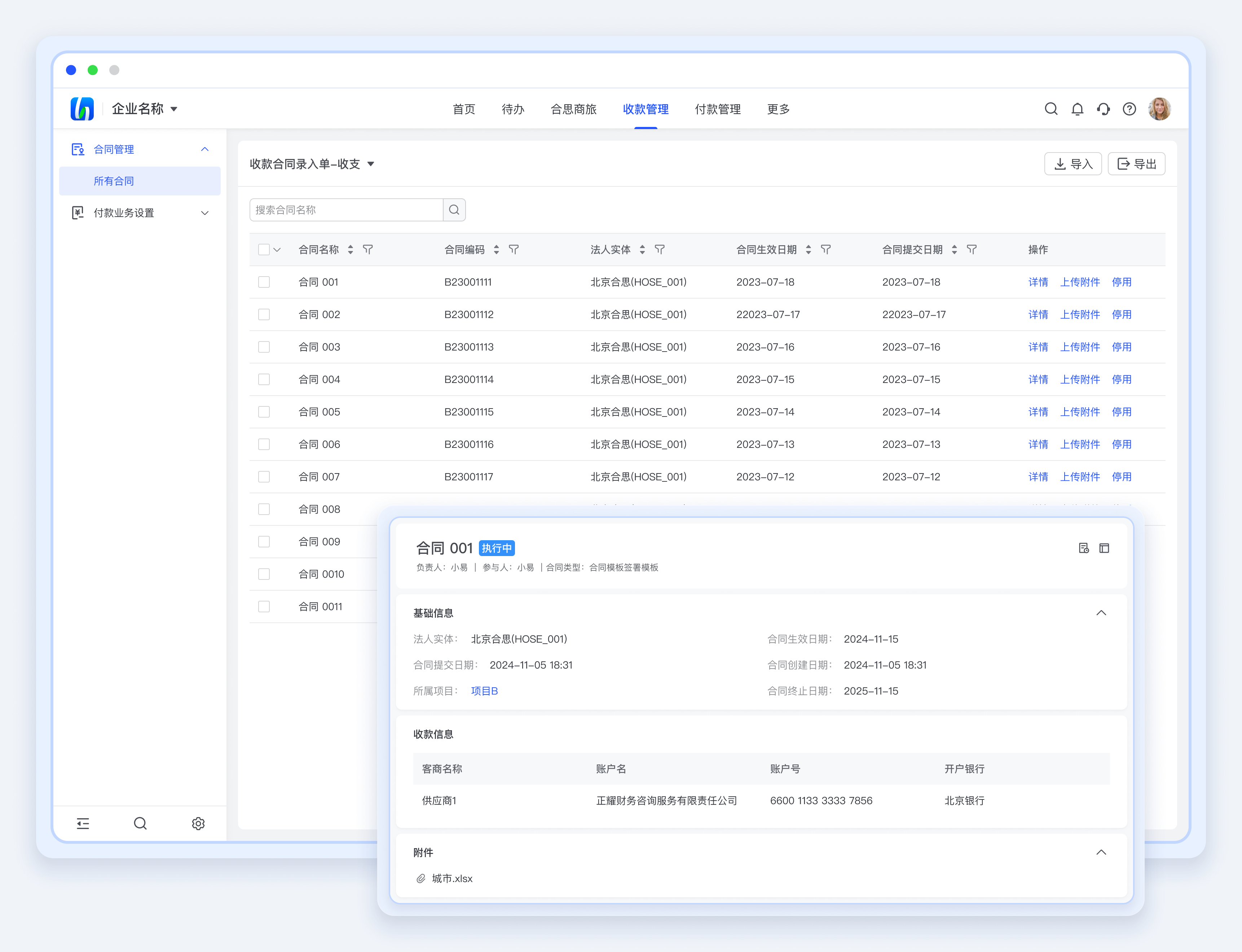Open customer service headset icon
This screenshot has height=952, width=1242.
1103,109
